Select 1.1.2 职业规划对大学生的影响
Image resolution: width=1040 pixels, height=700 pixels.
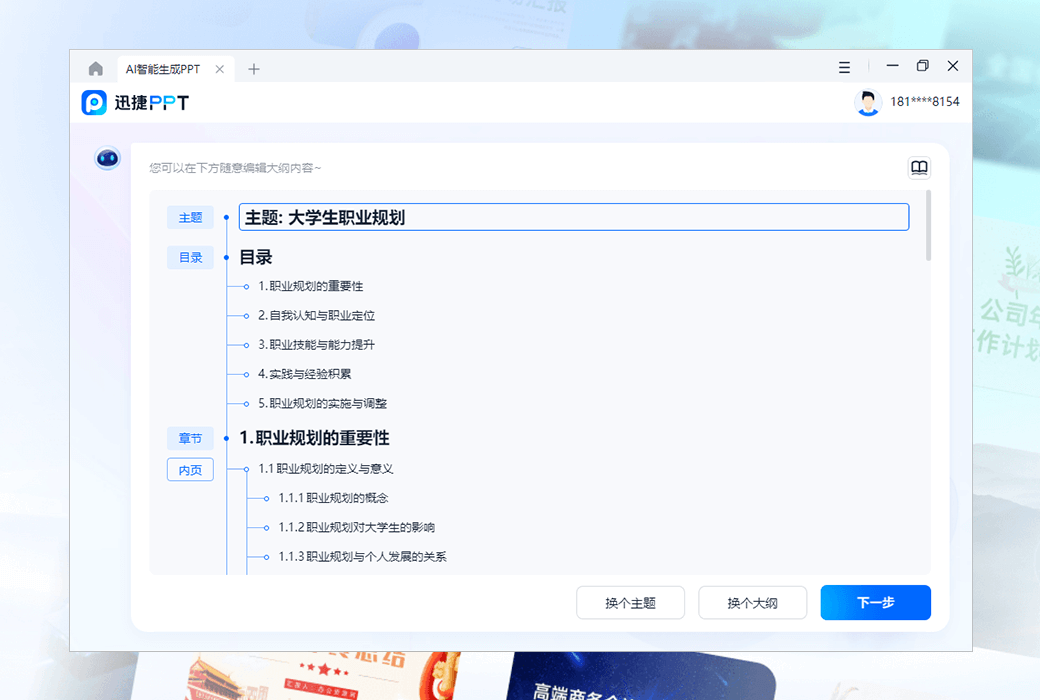pos(357,527)
